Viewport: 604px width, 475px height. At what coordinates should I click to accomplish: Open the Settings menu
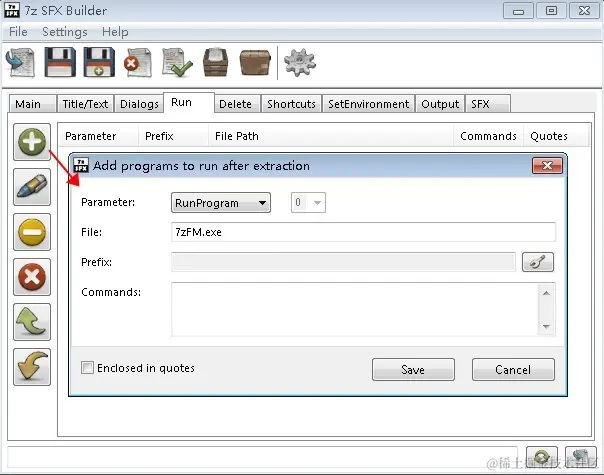click(65, 32)
